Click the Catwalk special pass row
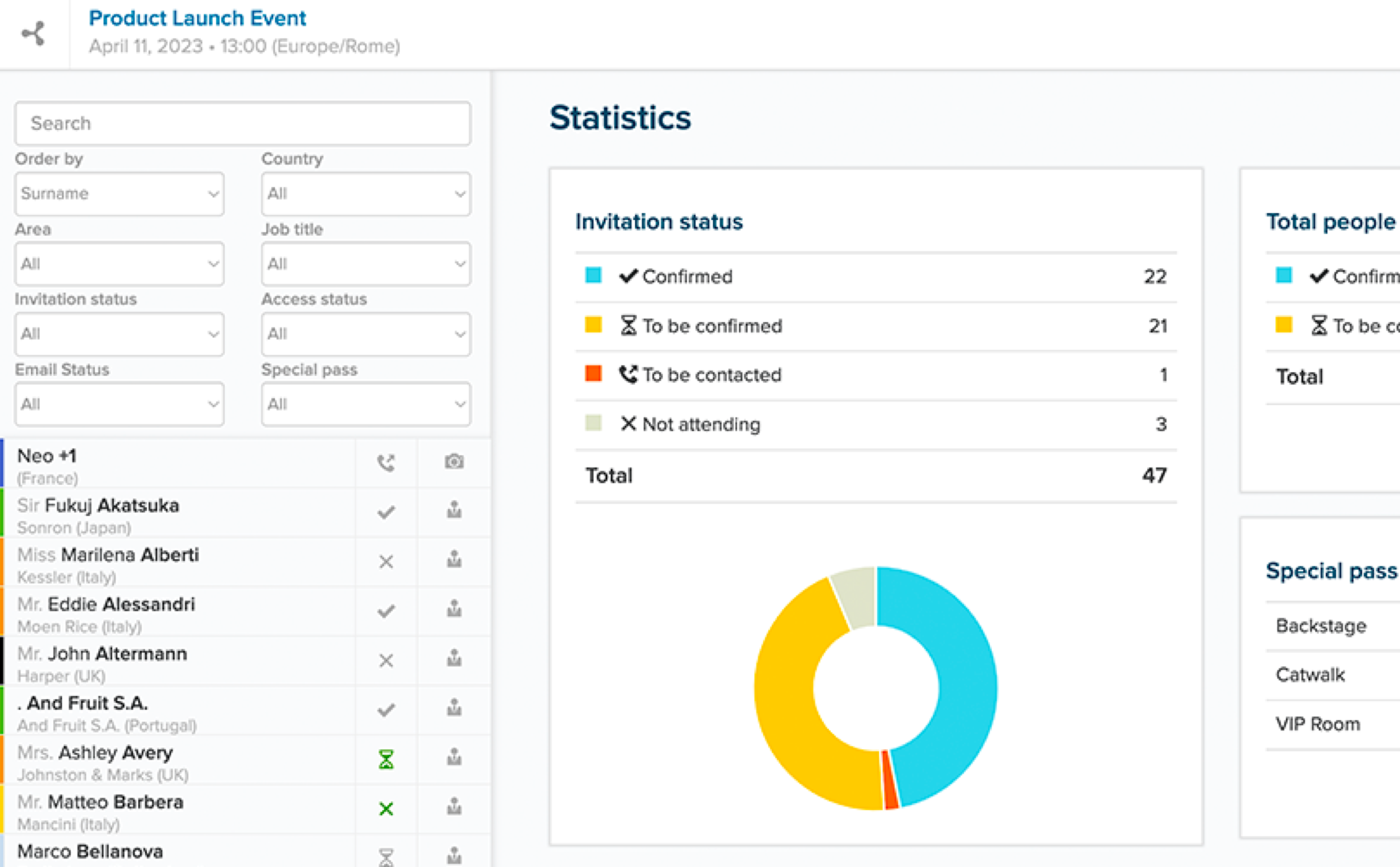The image size is (1400, 867). click(x=1332, y=675)
